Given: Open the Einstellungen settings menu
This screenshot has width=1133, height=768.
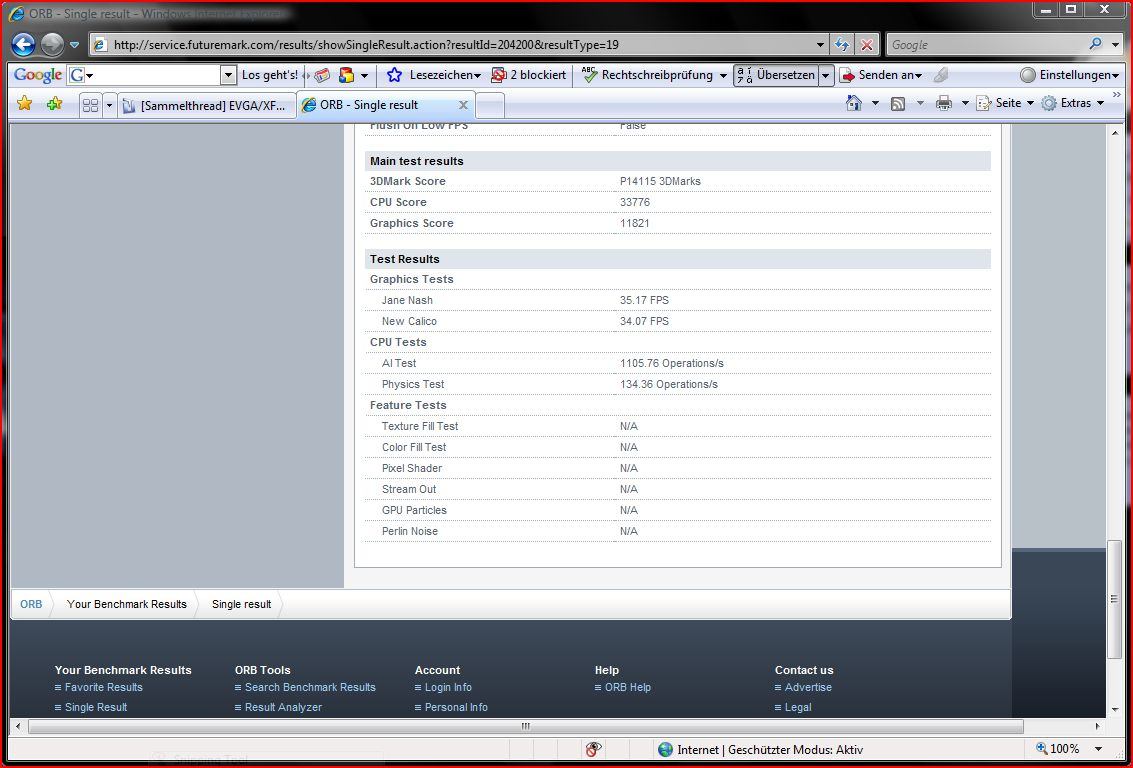Looking at the screenshot, I should point(1069,75).
